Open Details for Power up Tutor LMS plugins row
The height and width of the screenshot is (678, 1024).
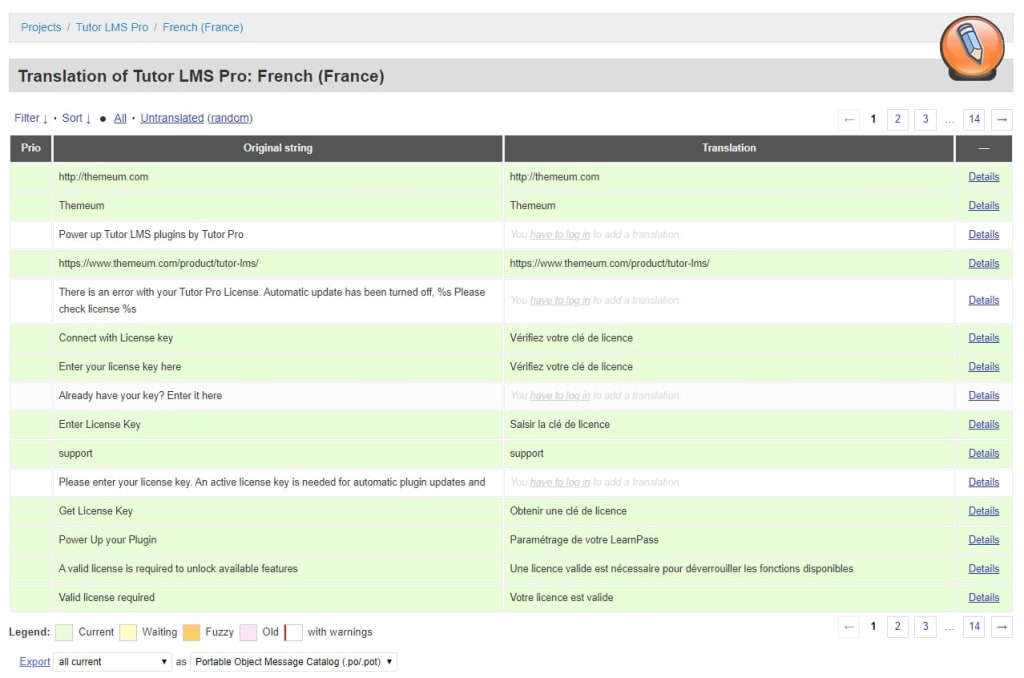click(984, 234)
